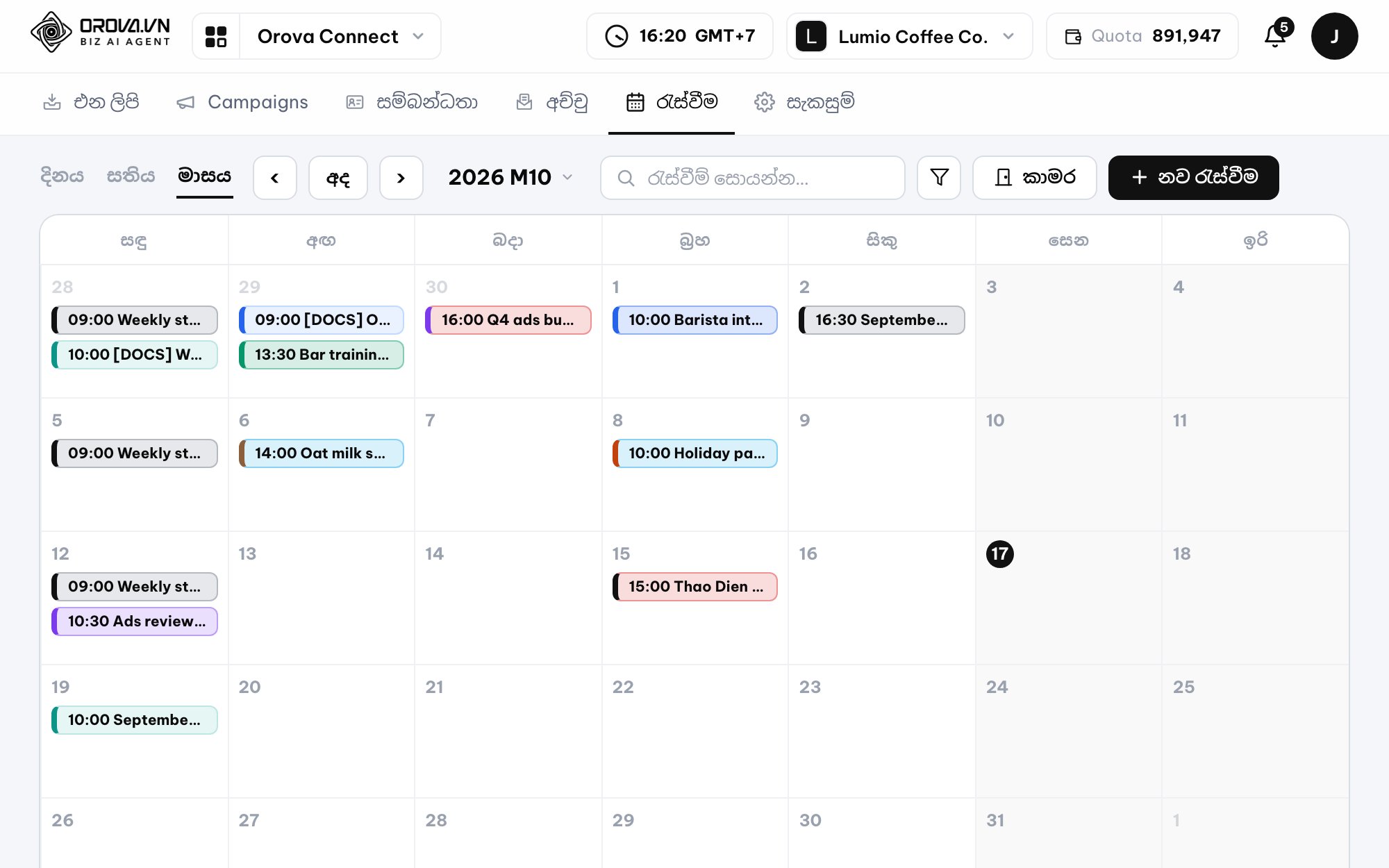Go to next month arrow
The image size is (1389, 868).
coord(401,178)
